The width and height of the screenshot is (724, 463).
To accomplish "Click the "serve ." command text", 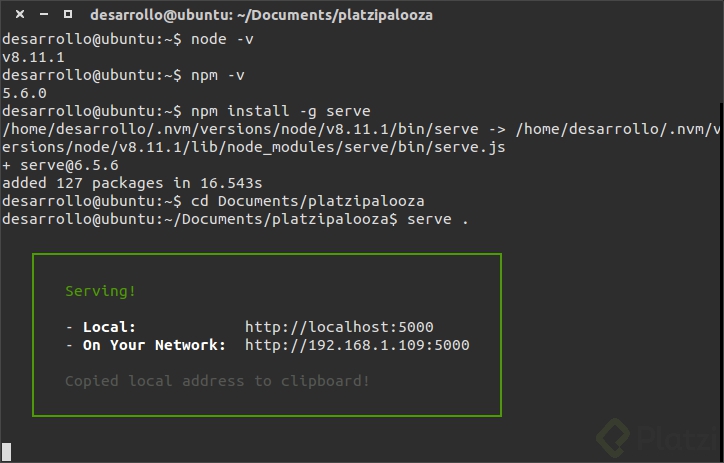I will (x=438, y=219).
